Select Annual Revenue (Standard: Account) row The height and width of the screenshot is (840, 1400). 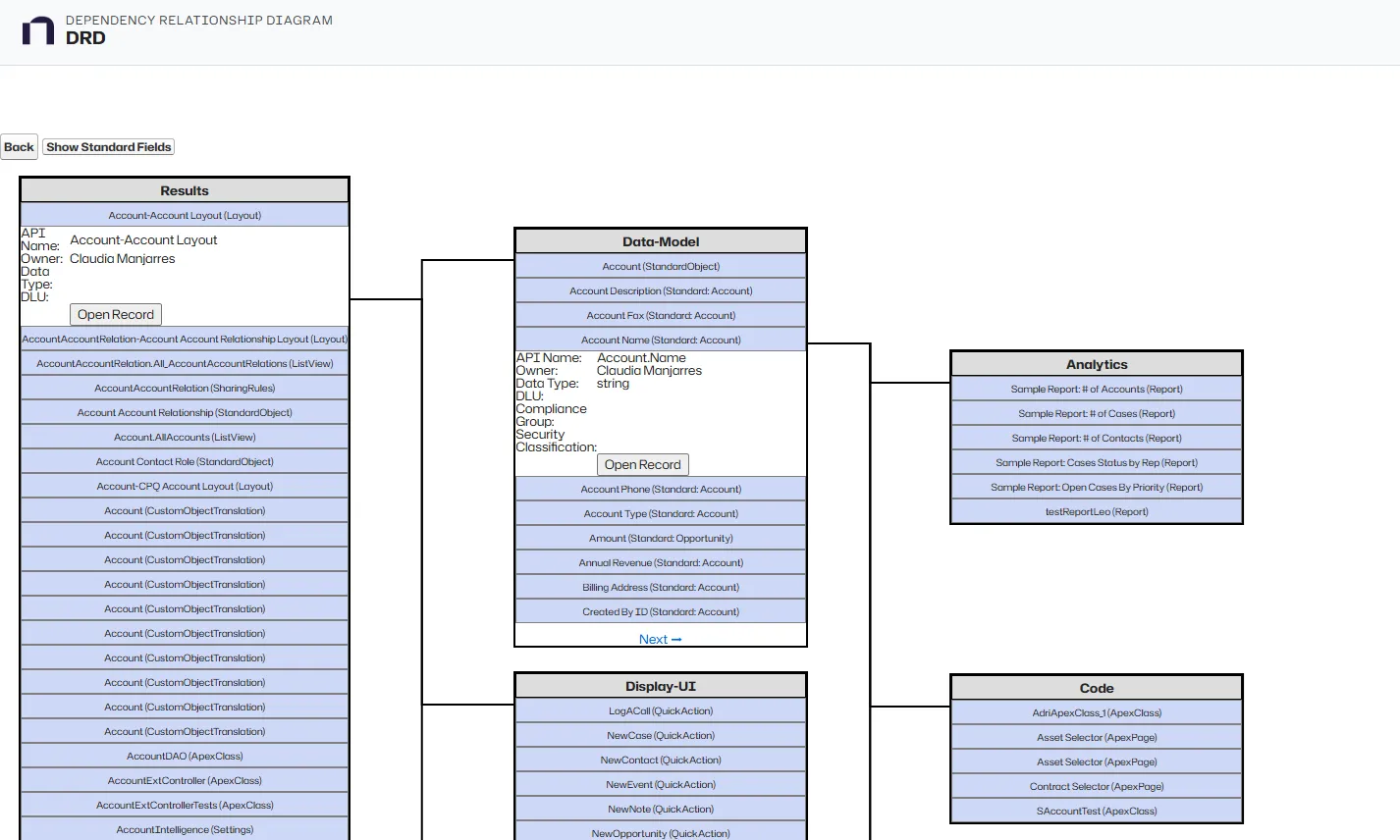point(660,562)
